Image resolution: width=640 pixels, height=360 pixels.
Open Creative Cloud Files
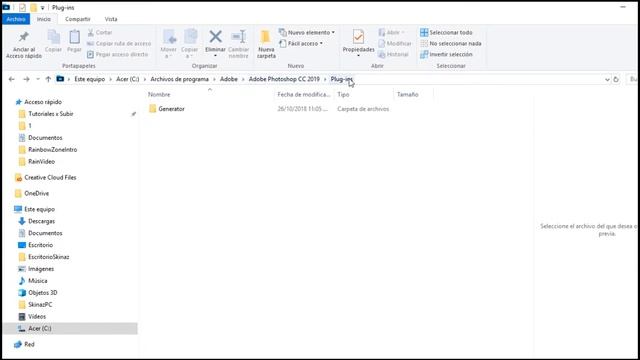50,178
